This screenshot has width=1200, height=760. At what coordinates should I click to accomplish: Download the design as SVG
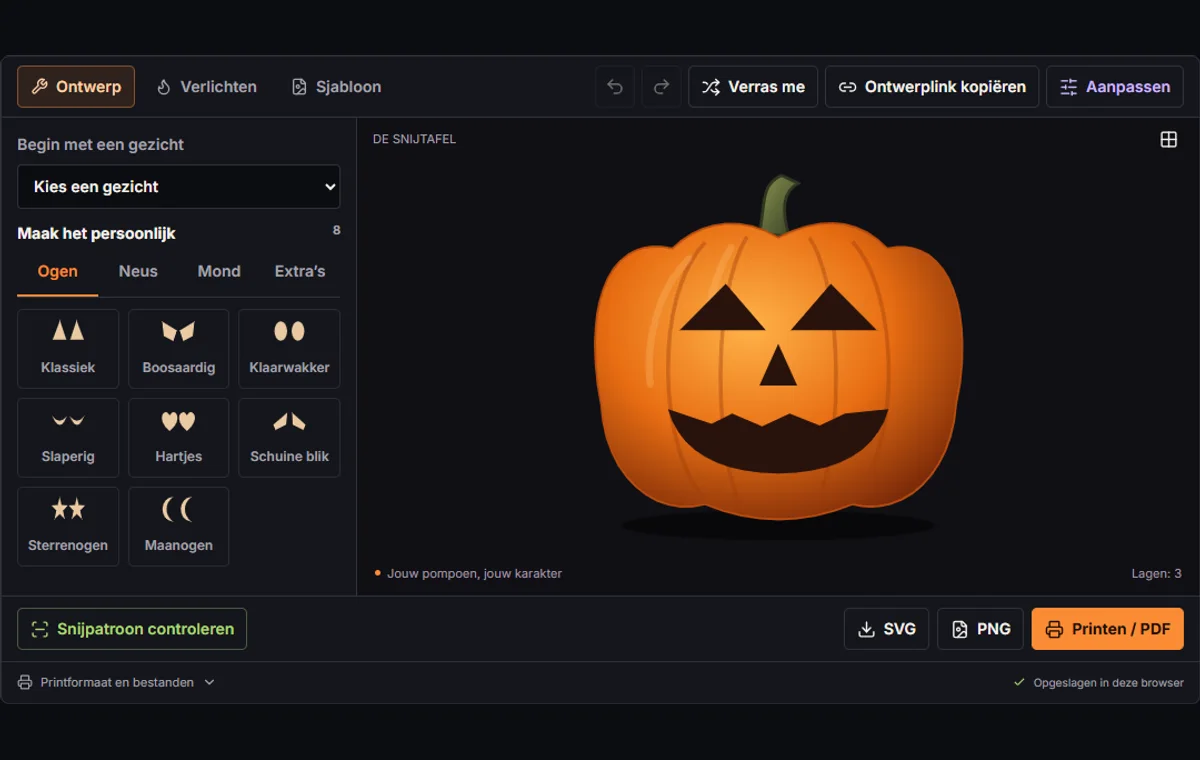(887, 629)
